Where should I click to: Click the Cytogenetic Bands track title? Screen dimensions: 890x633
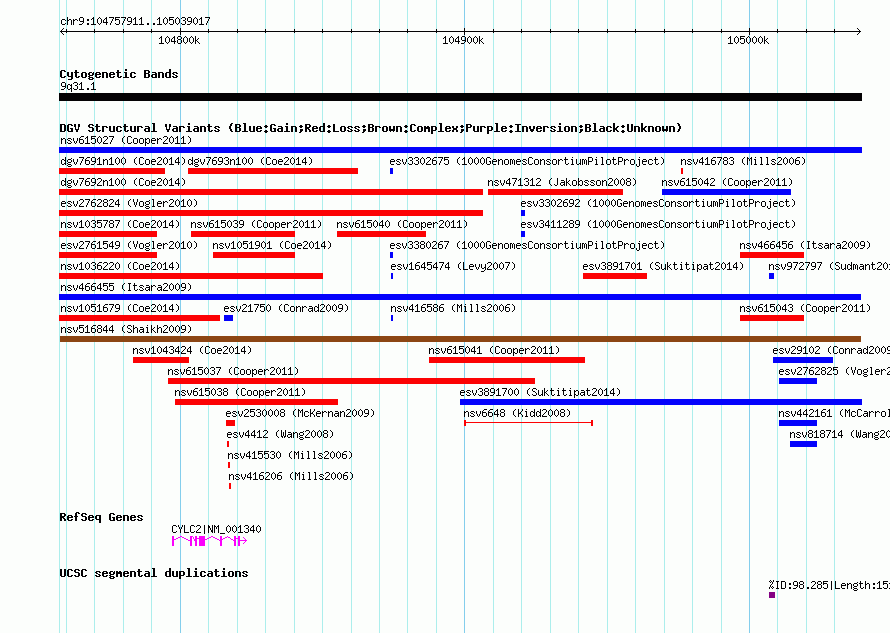119,74
